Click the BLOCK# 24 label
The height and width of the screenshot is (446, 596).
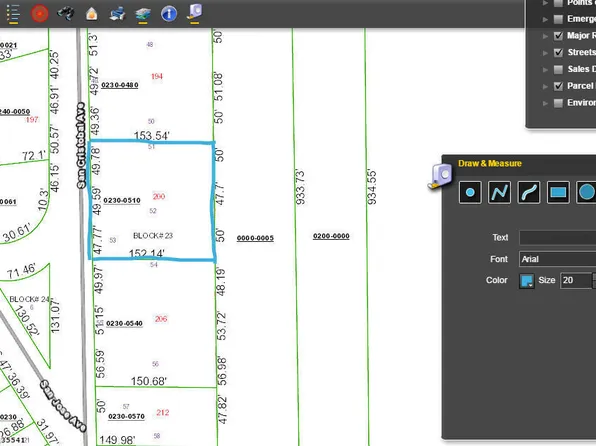coord(30,299)
